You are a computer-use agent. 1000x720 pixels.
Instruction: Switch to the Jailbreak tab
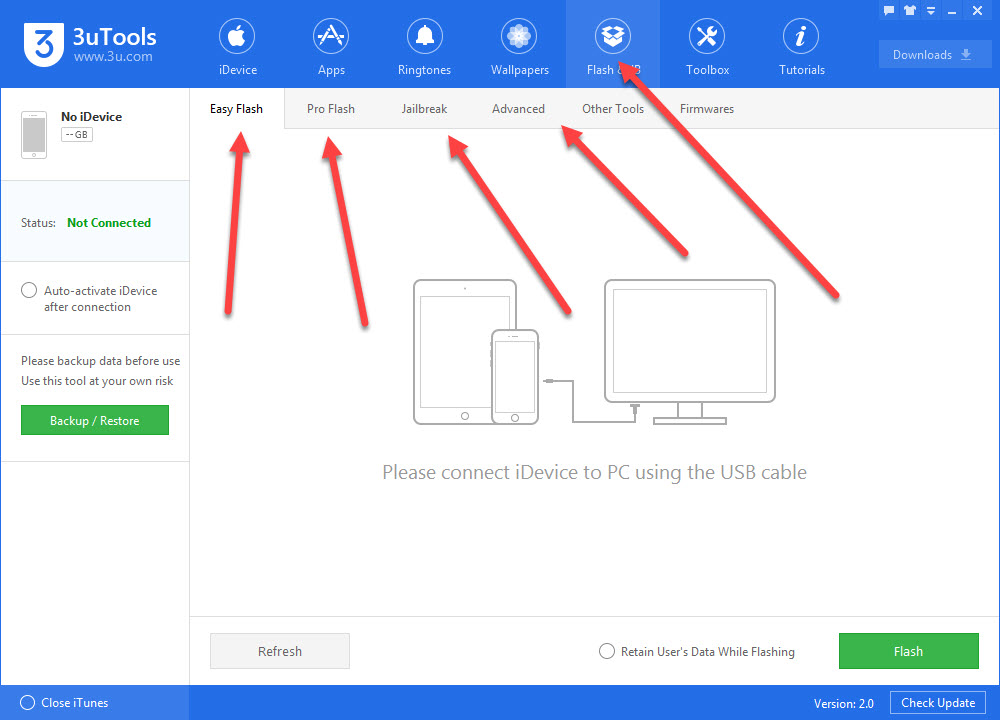[x=424, y=109]
